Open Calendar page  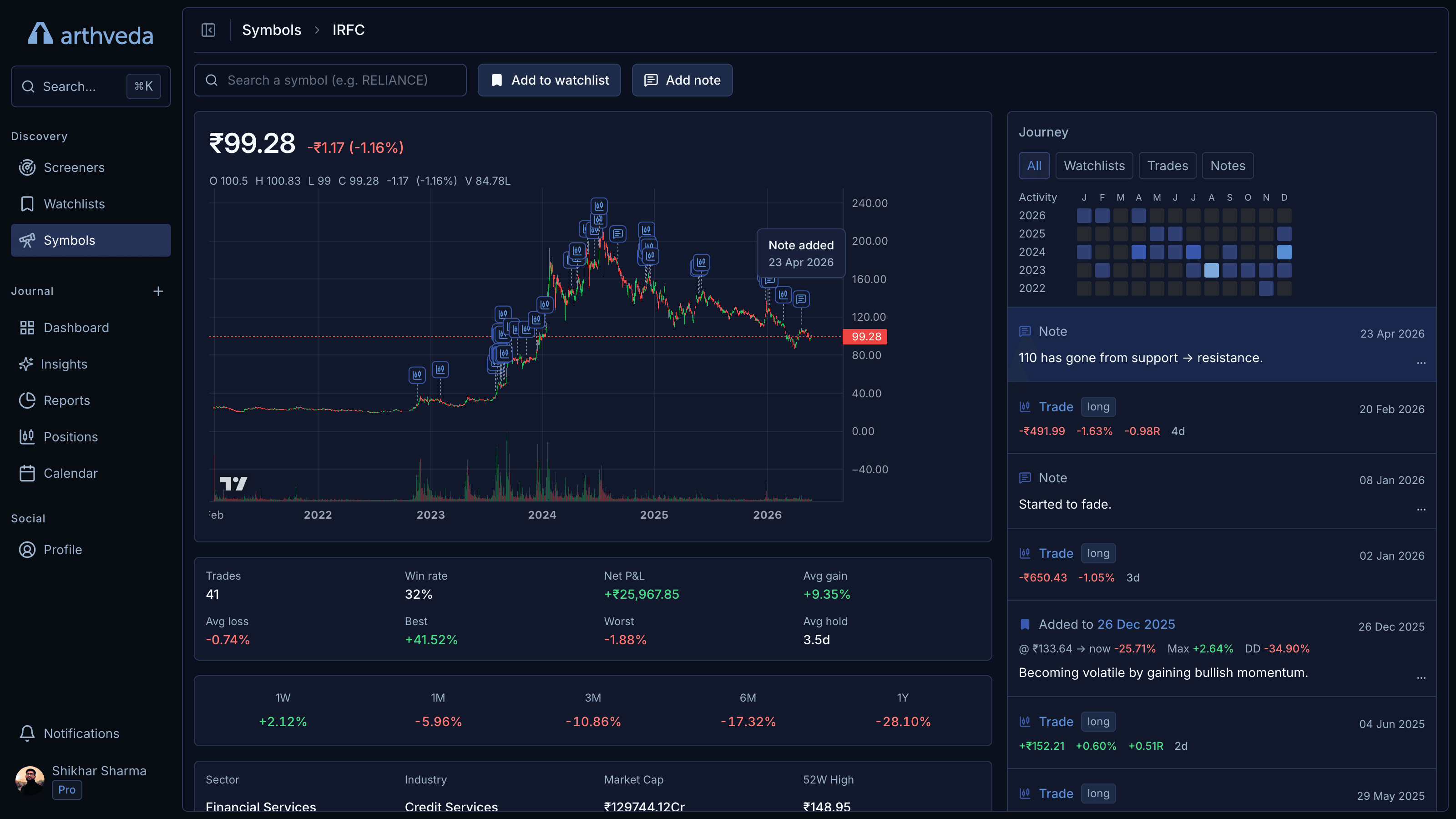(x=91, y=473)
